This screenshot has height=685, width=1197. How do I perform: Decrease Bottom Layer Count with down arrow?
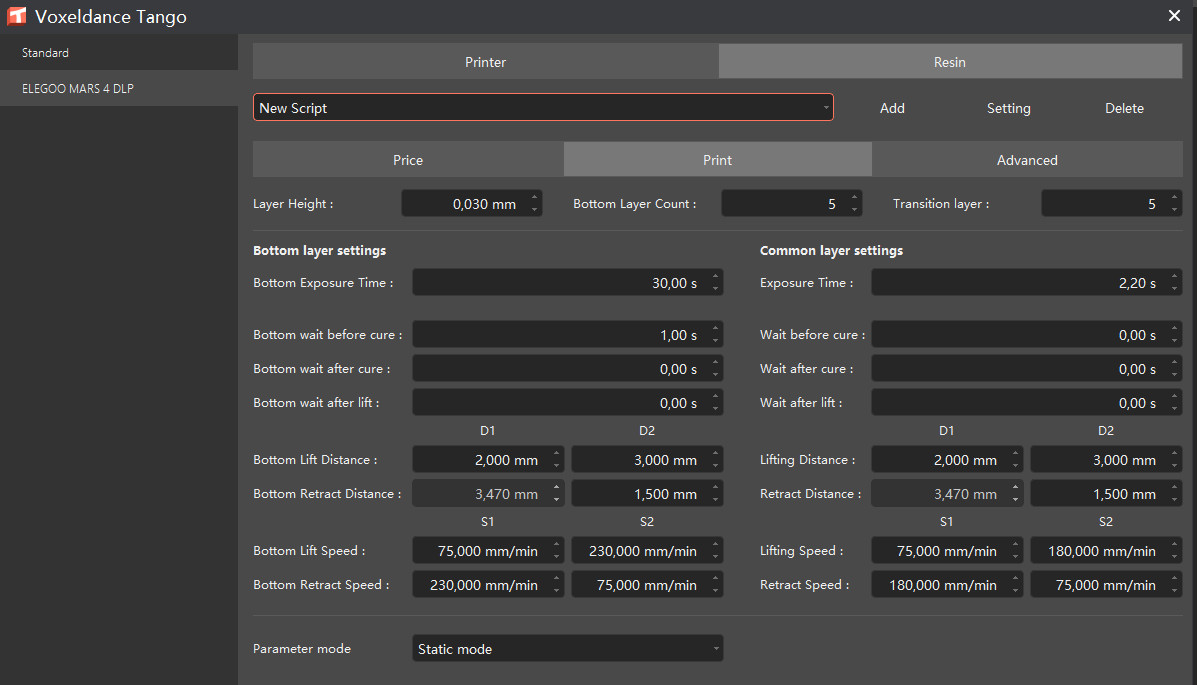[x=855, y=210]
